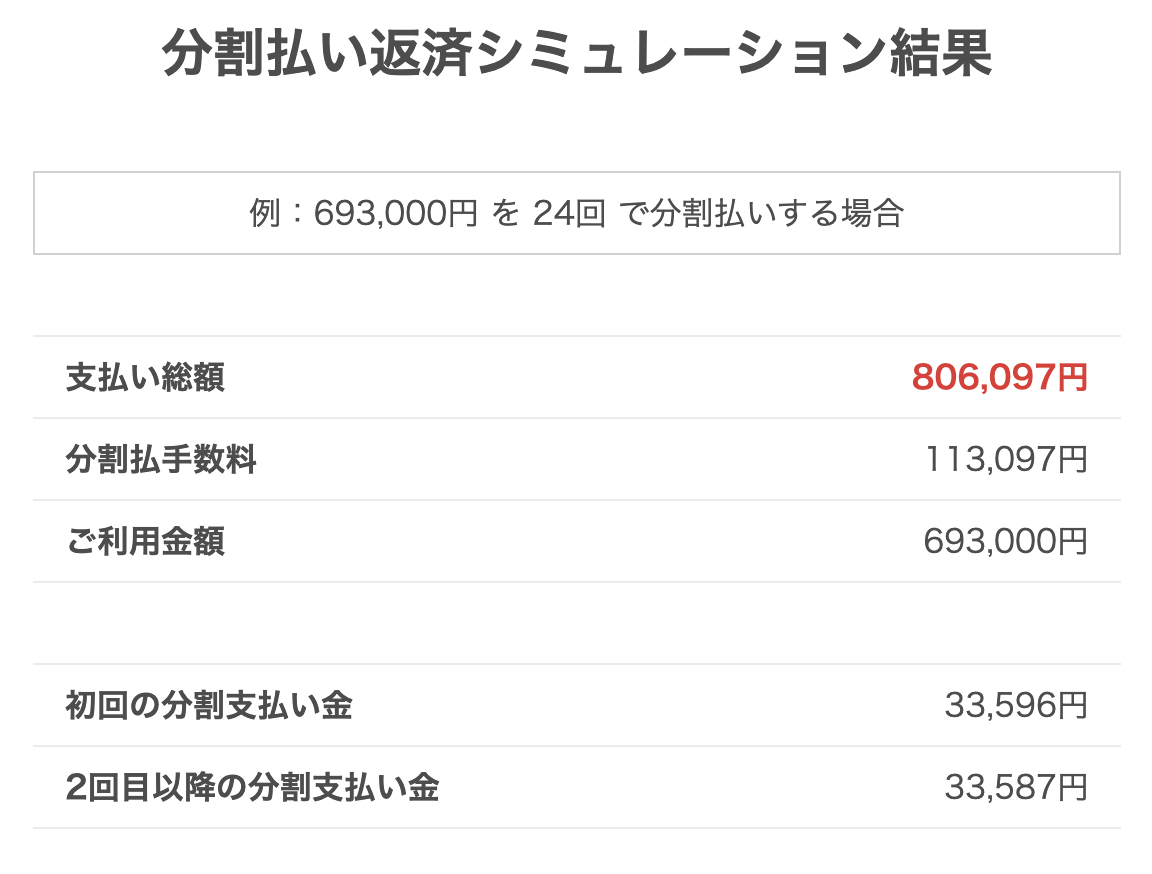Image resolution: width=1152 pixels, height=874 pixels.
Task: Click the 例 character in the example box
Action: pyautogui.click(x=264, y=214)
